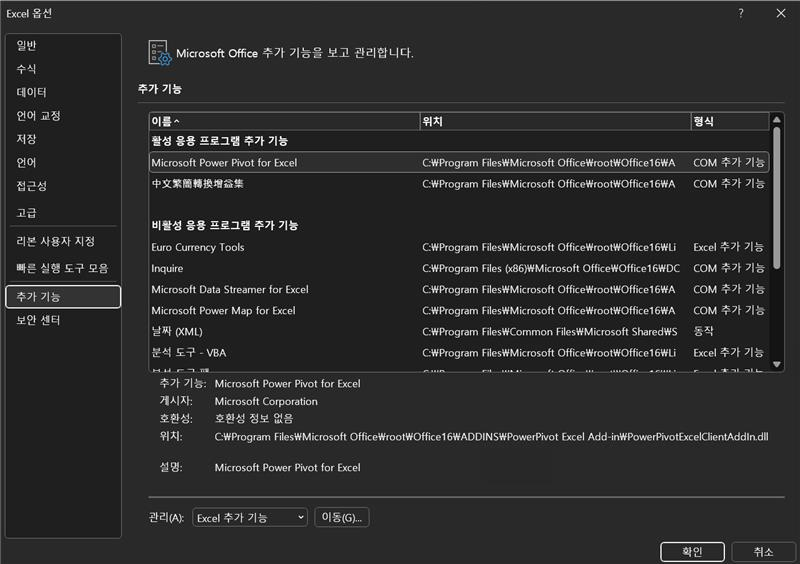The width and height of the screenshot is (800, 564).
Task: Open the 관리 dropdown Excel 추가 기능
Action: click(x=250, y=518)
